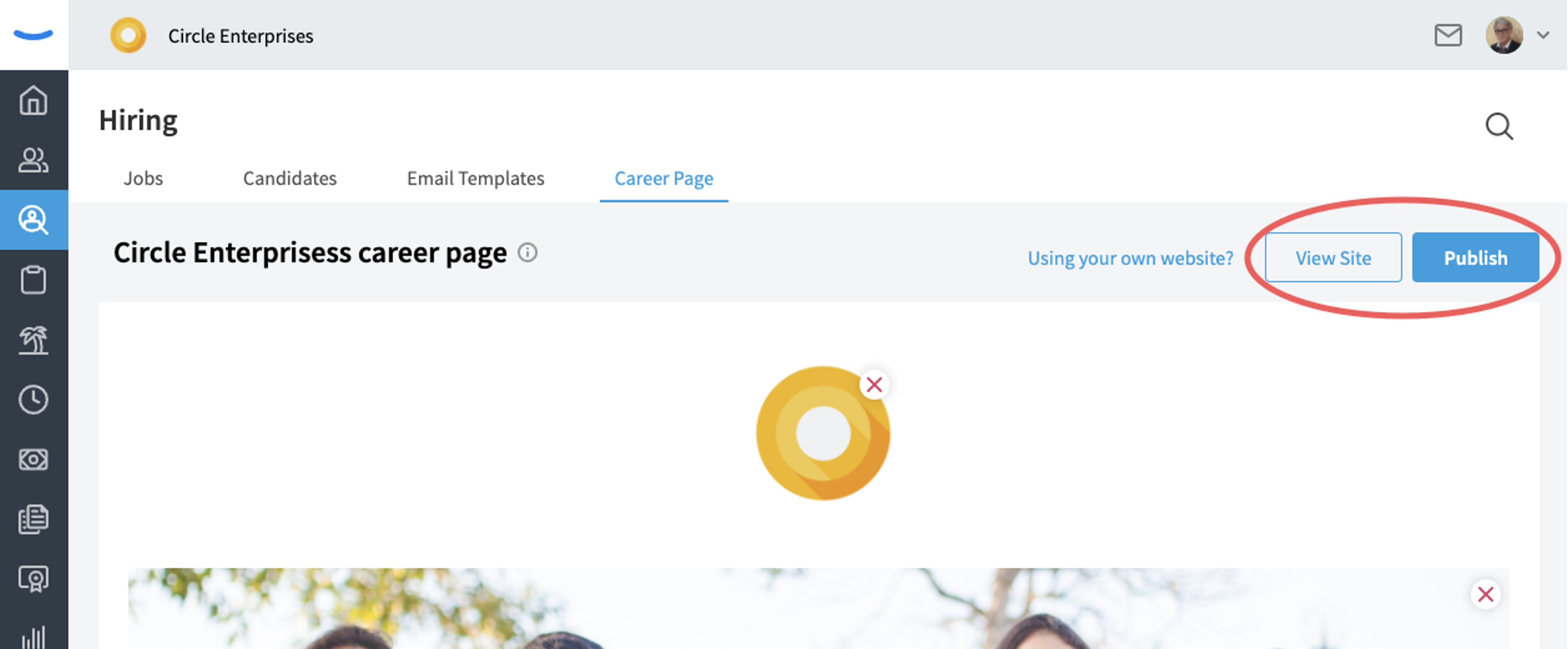Image resolution: width=1568 pixels, height=649 pixels.
Task: Click the user profile avatar
Action: (x=1504, y=35)
